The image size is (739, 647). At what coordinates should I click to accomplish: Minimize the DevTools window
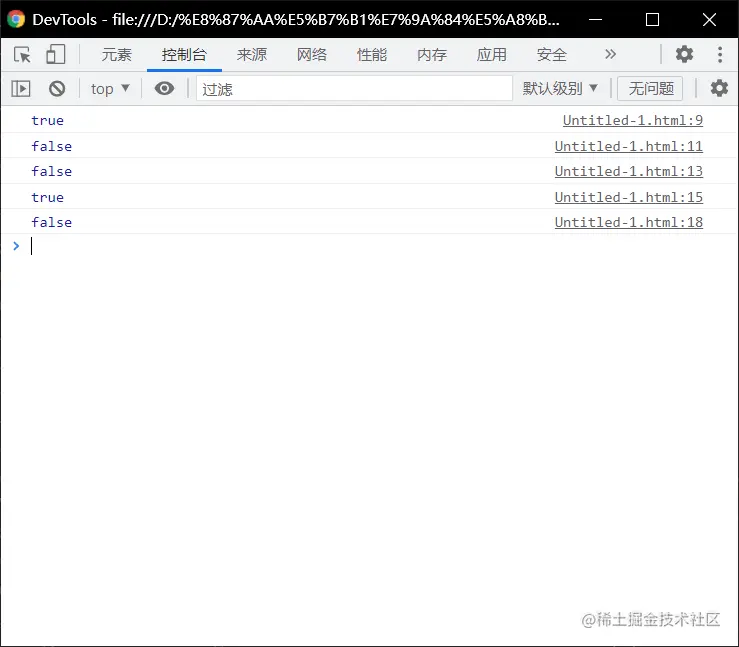tap(595, 19)
